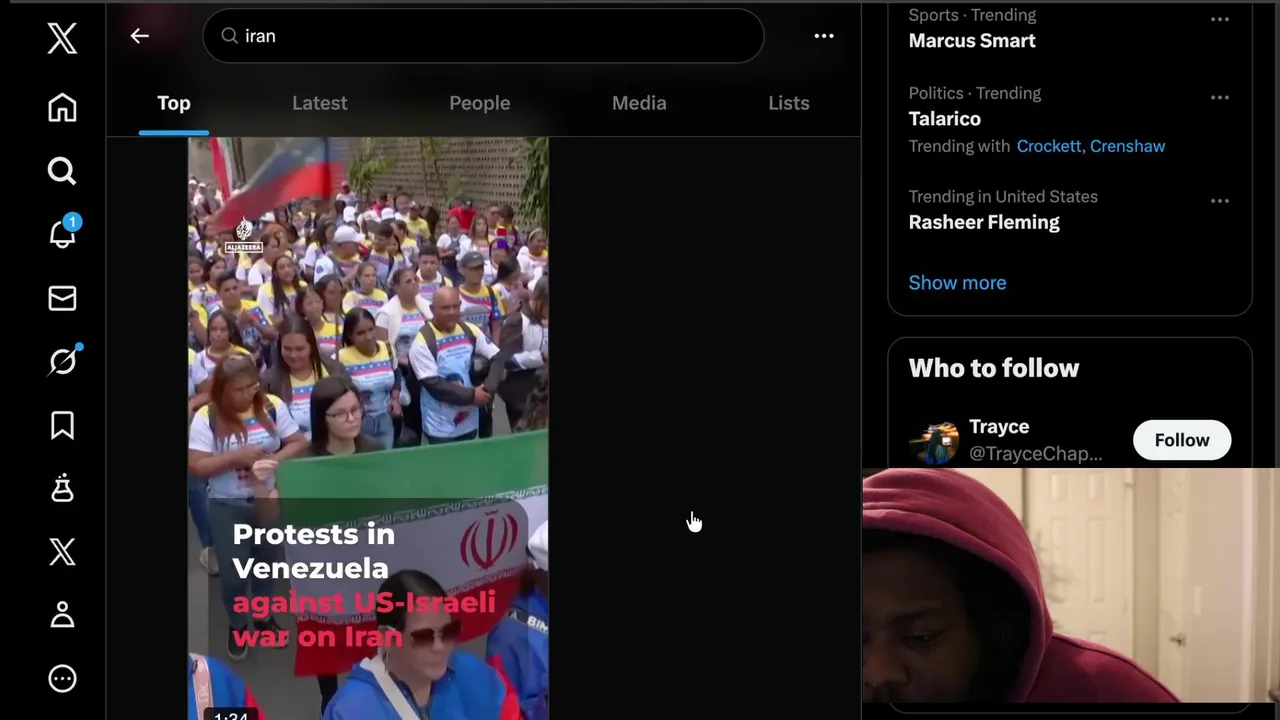
Task: Switch to the People tab
Action: pyautogui.click(x=479, y=103)
